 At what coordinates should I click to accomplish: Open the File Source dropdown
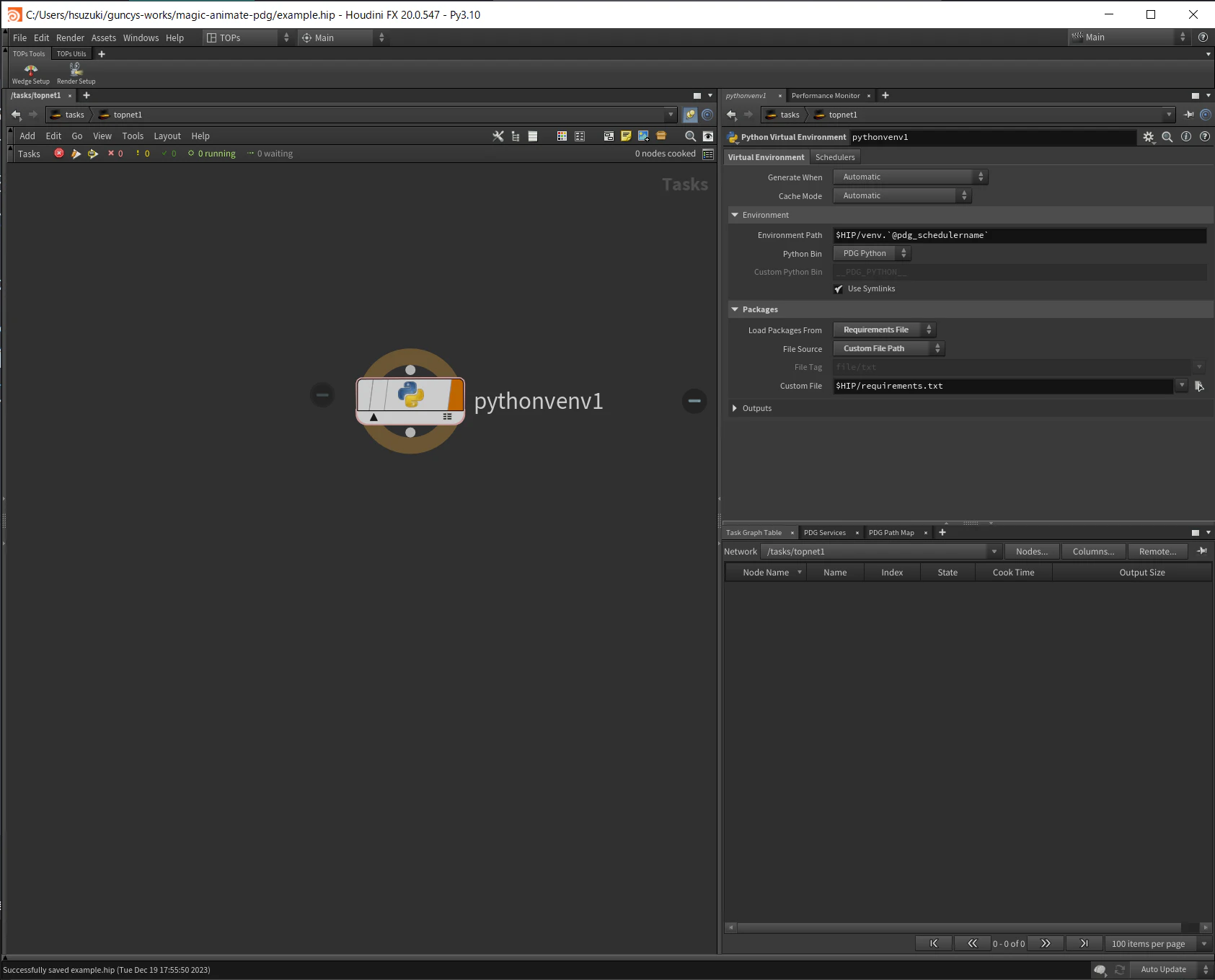[x=889, y=348]
